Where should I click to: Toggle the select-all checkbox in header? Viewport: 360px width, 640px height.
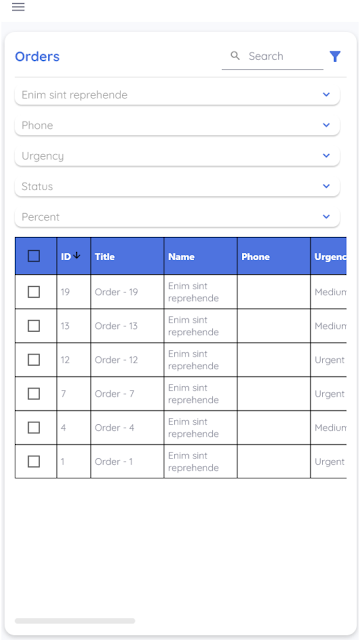(34, 256)
